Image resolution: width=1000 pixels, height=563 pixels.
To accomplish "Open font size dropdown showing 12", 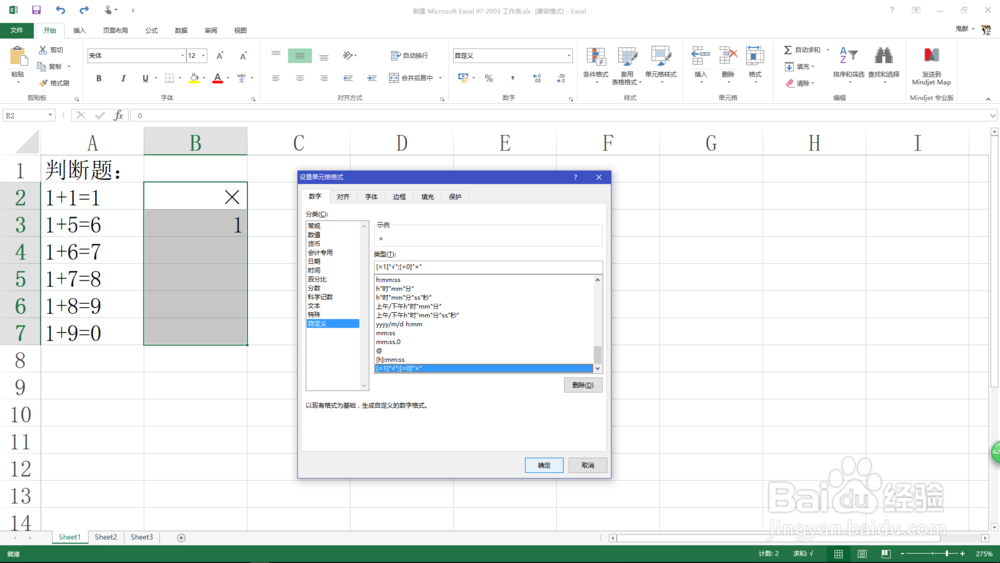I will (x=203, y=55).
